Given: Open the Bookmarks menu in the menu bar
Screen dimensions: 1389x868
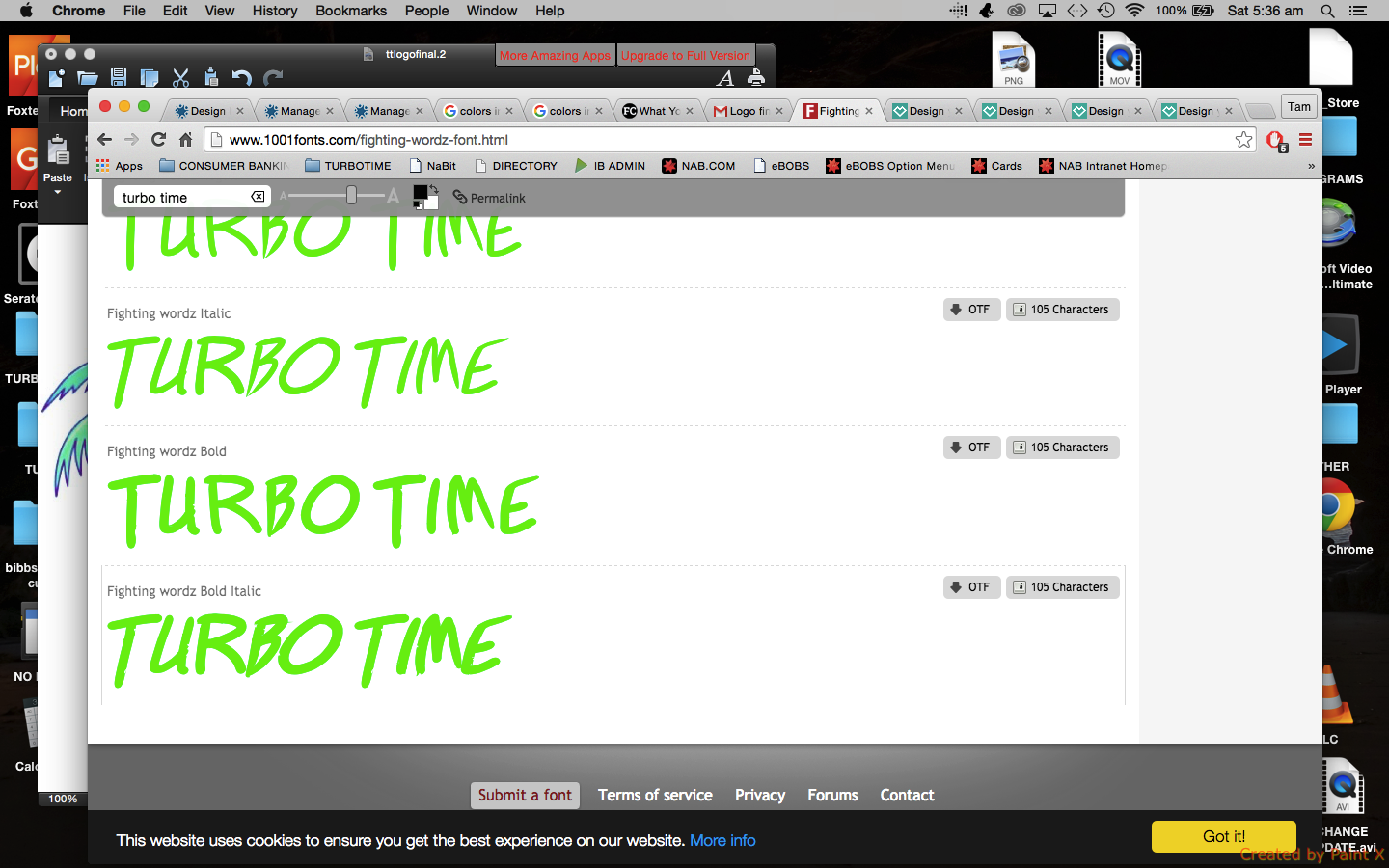Looking at the screenshot, I should click(350, 11).
